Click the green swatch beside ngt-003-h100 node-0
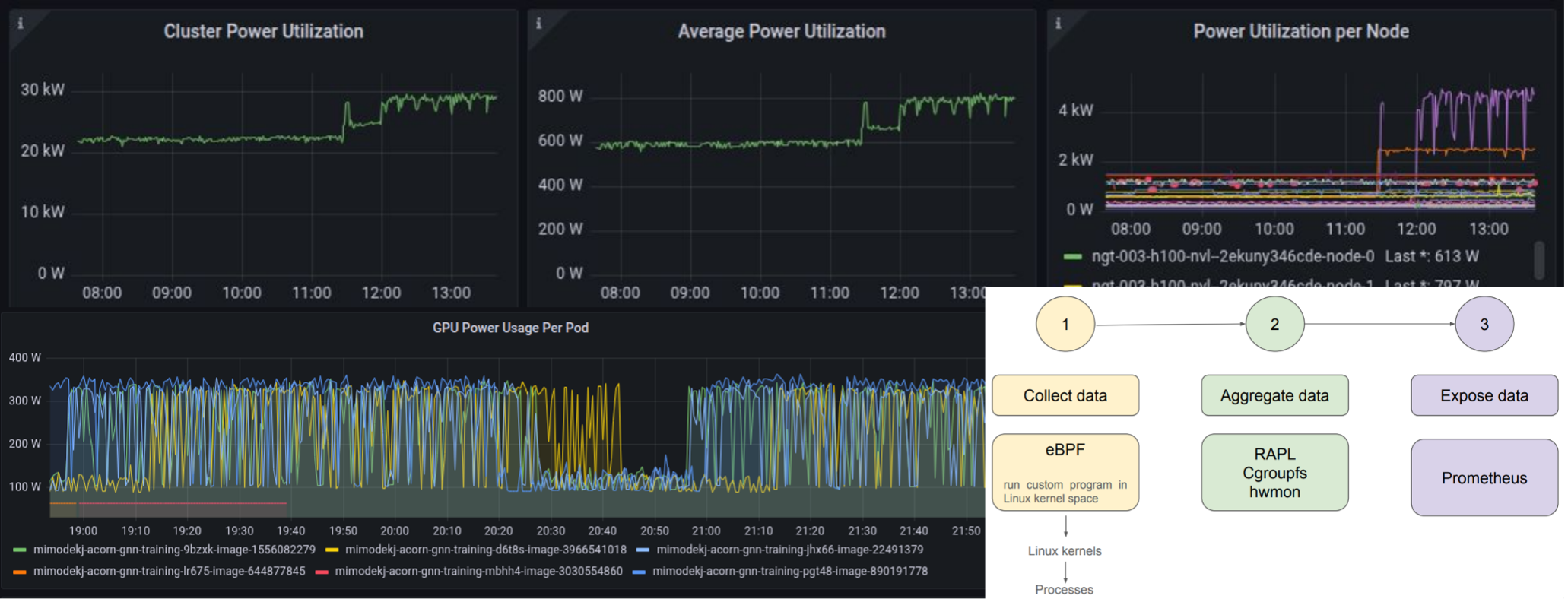Image resolution: width=1568 pixels, height=602 pixels. point(1072,257)
